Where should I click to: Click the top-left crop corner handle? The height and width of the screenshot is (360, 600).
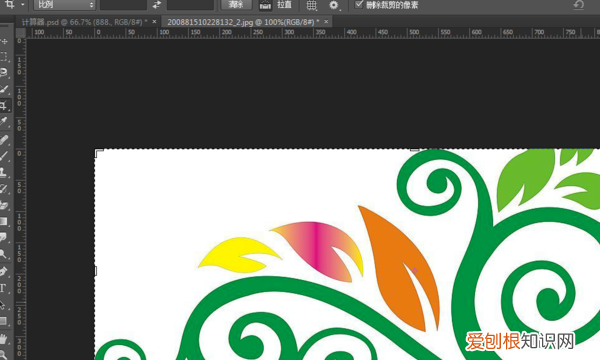98,152
